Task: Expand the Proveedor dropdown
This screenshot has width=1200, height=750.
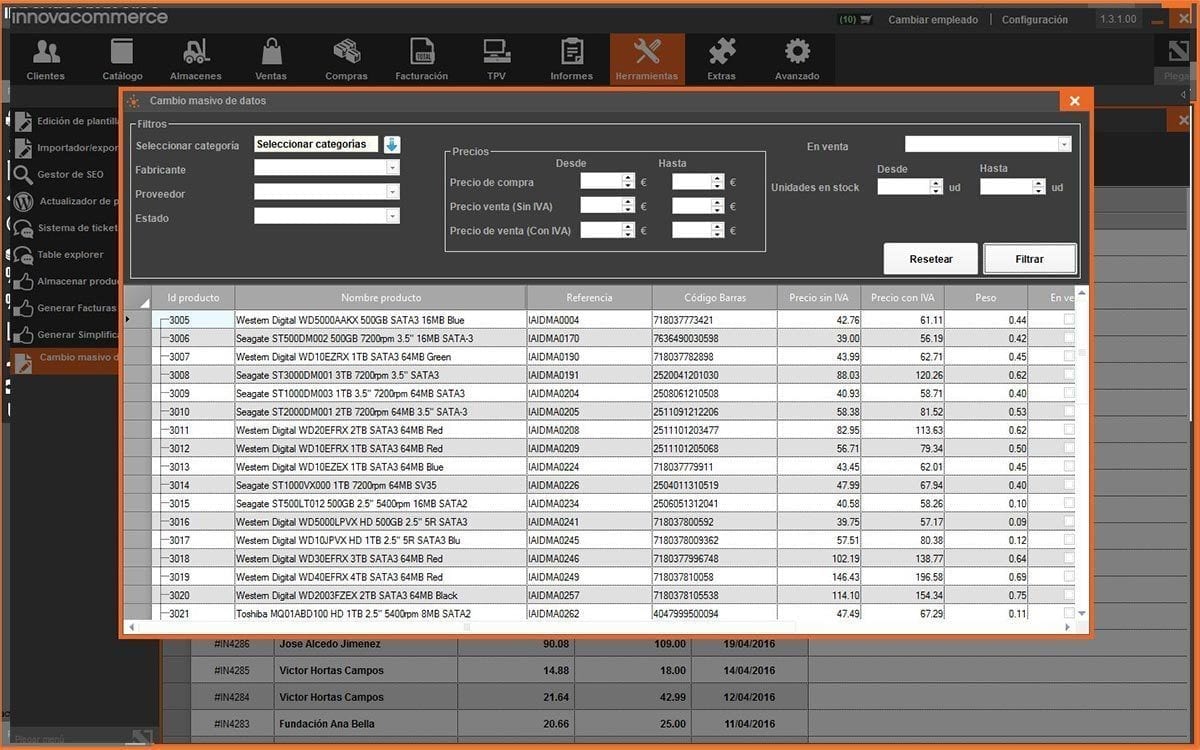Action: coord(392,192)
